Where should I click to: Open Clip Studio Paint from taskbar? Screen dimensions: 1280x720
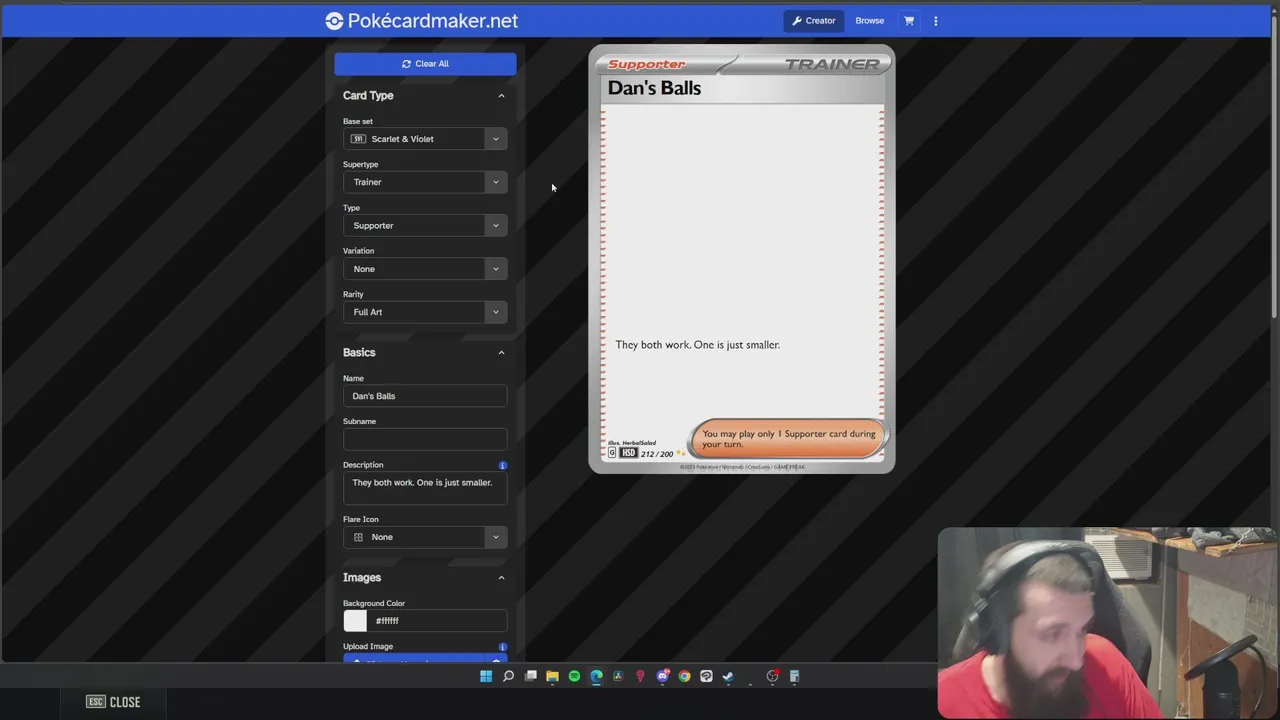pos(706,677)
